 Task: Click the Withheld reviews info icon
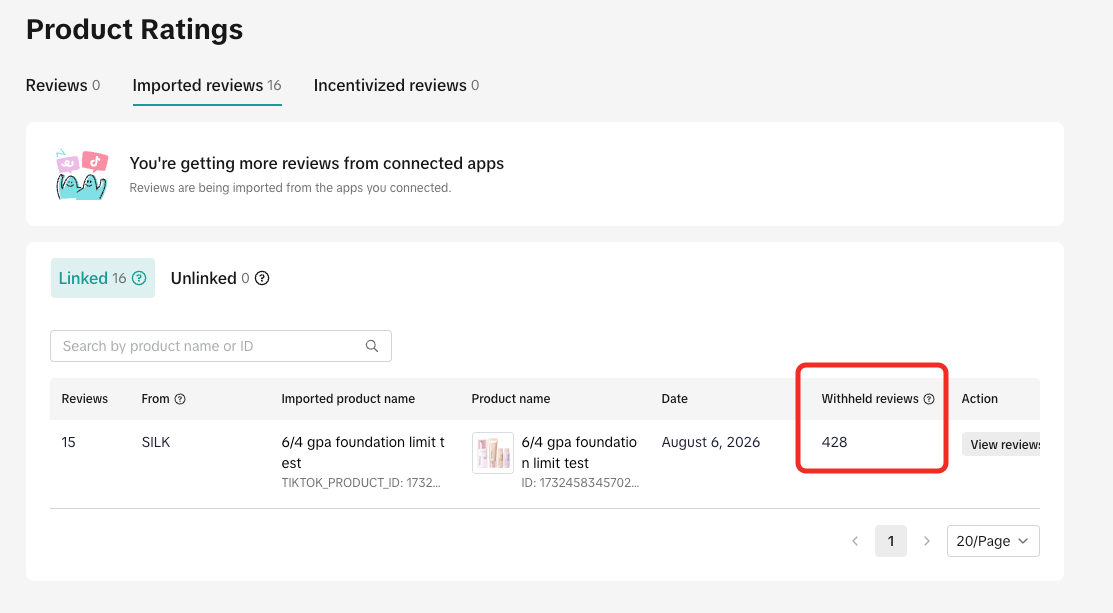(x=929, y=399)
